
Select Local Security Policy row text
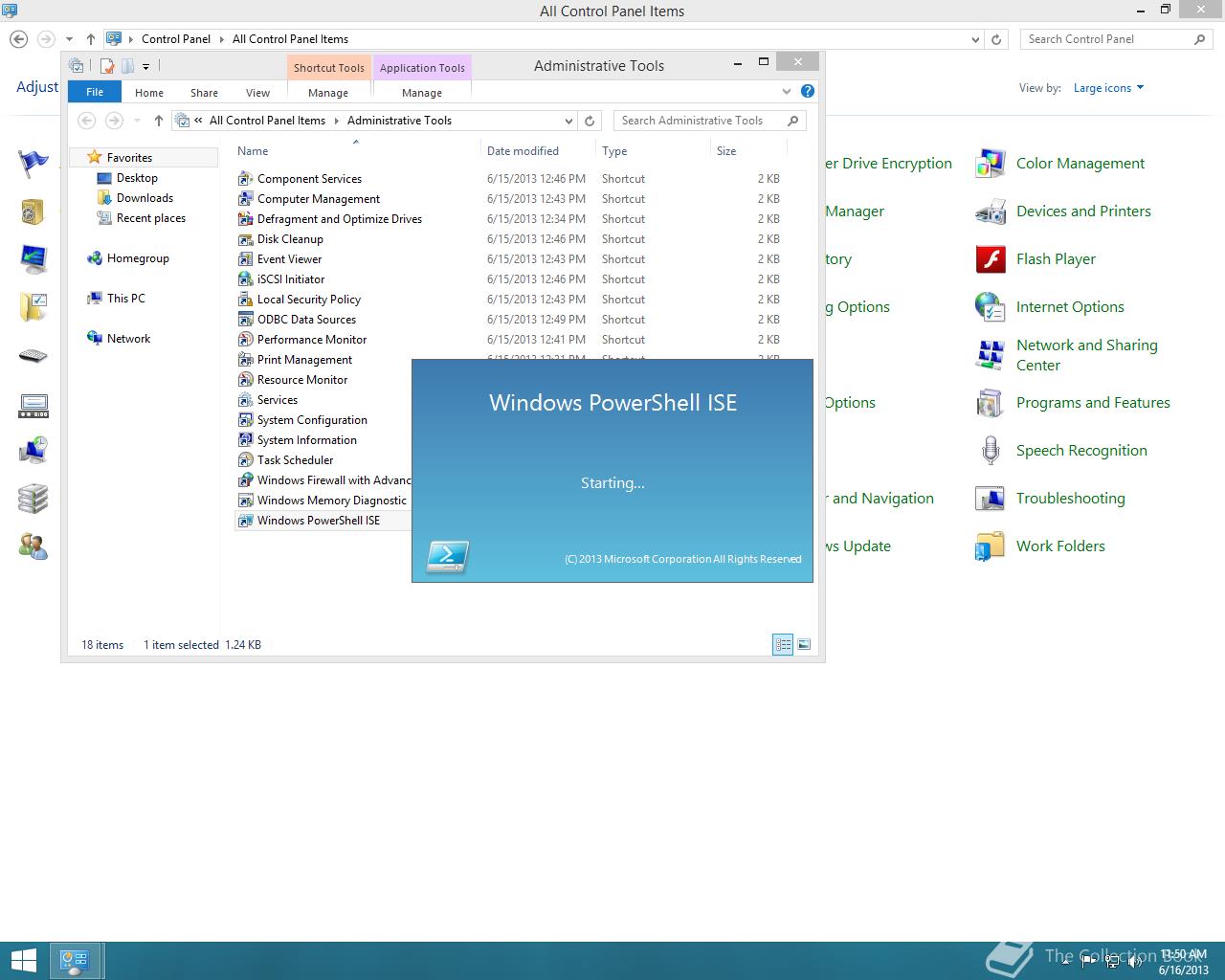pyautogui.click(x=309, y=300)
